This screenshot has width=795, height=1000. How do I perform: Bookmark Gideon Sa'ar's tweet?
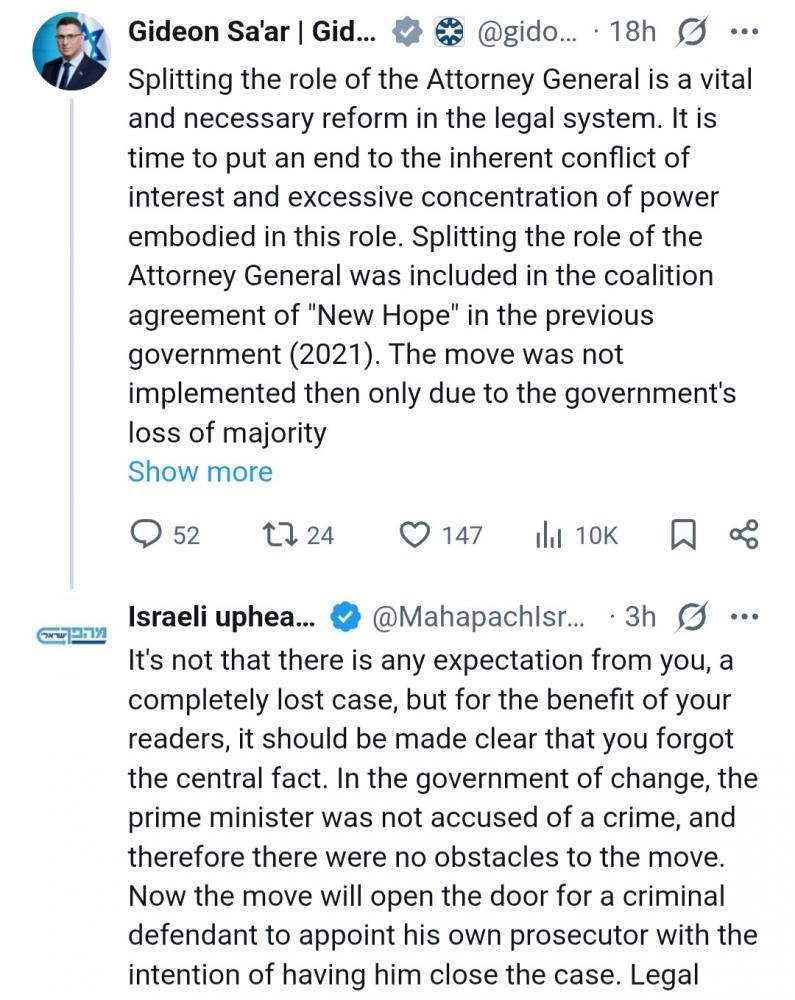click(682, 535)
